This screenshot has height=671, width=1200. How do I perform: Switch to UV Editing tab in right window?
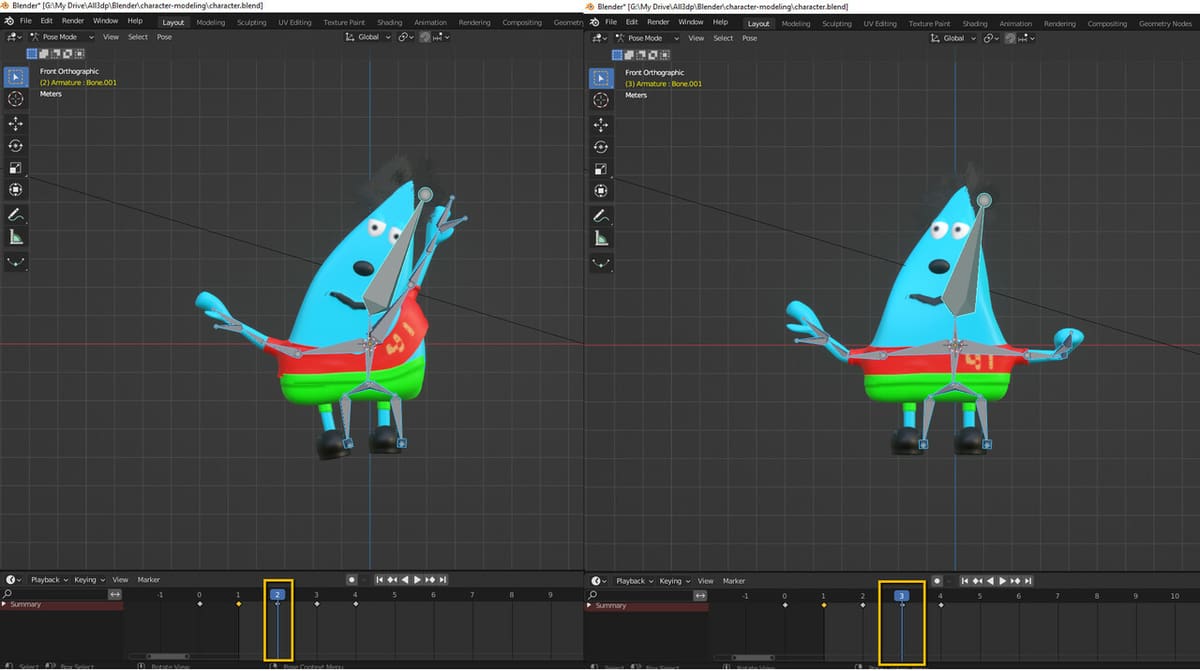pos(880,23)
